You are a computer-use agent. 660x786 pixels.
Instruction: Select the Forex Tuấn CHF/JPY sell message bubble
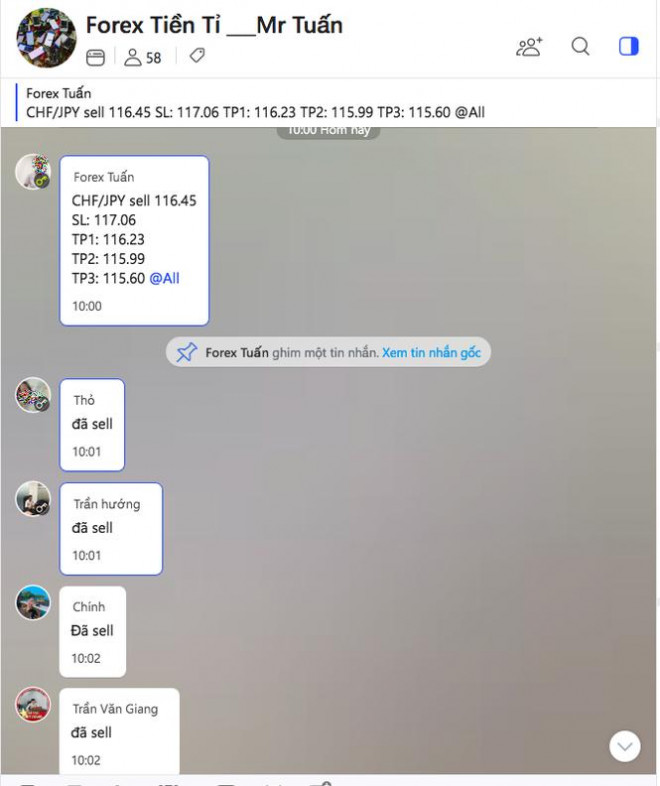[x=134, y=241]
